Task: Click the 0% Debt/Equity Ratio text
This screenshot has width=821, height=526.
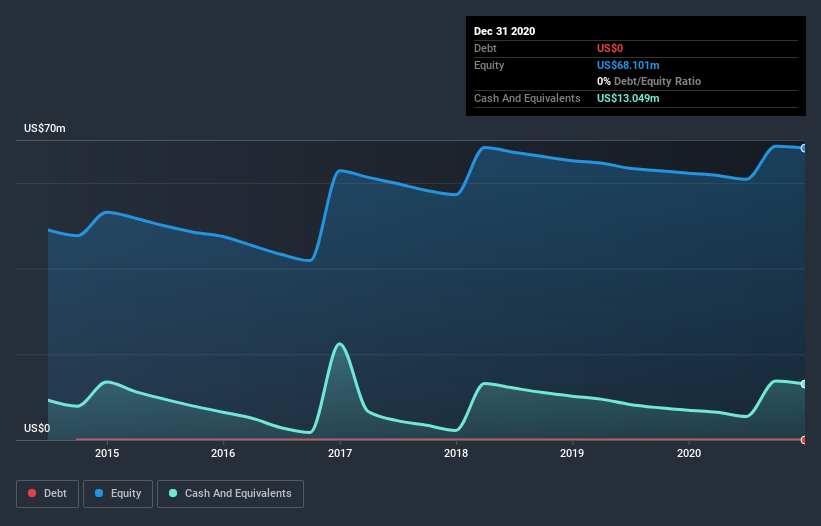Action: coord(649,82)
